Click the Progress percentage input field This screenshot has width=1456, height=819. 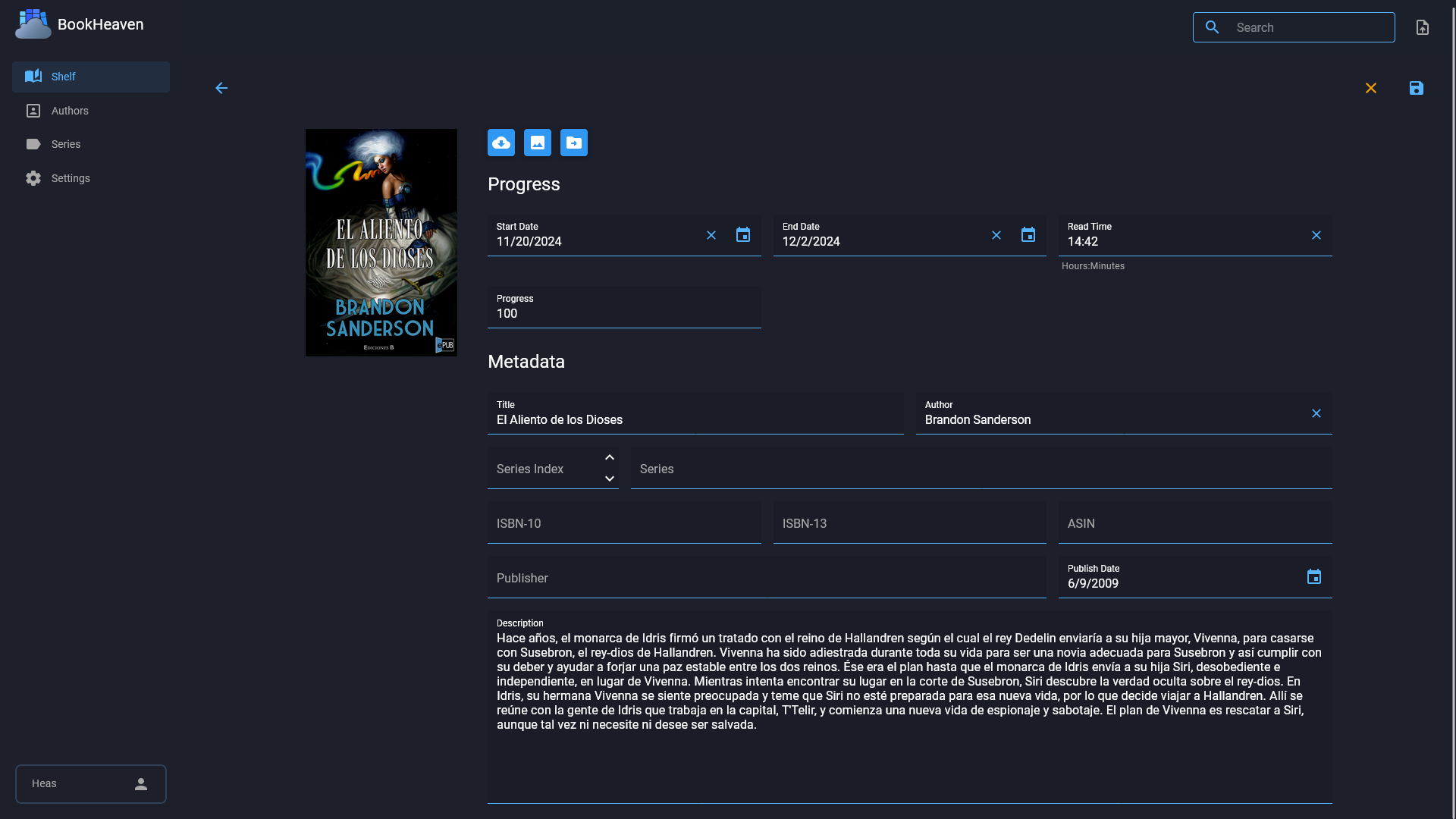[624, 307]
